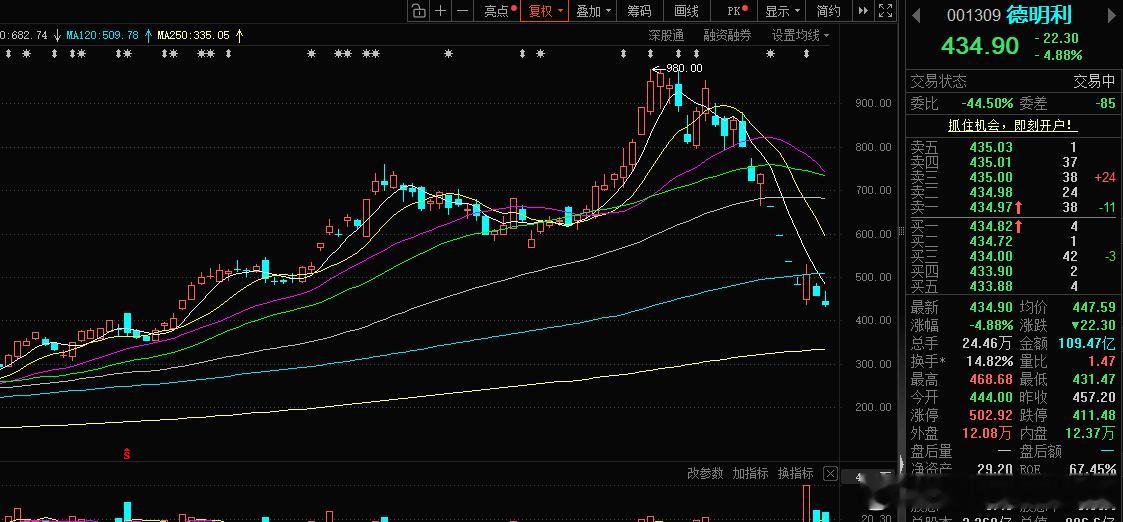Screen dimensions: 1123x522
Task: Open 筹码 chip distribution view
Action: pos(639,11)
